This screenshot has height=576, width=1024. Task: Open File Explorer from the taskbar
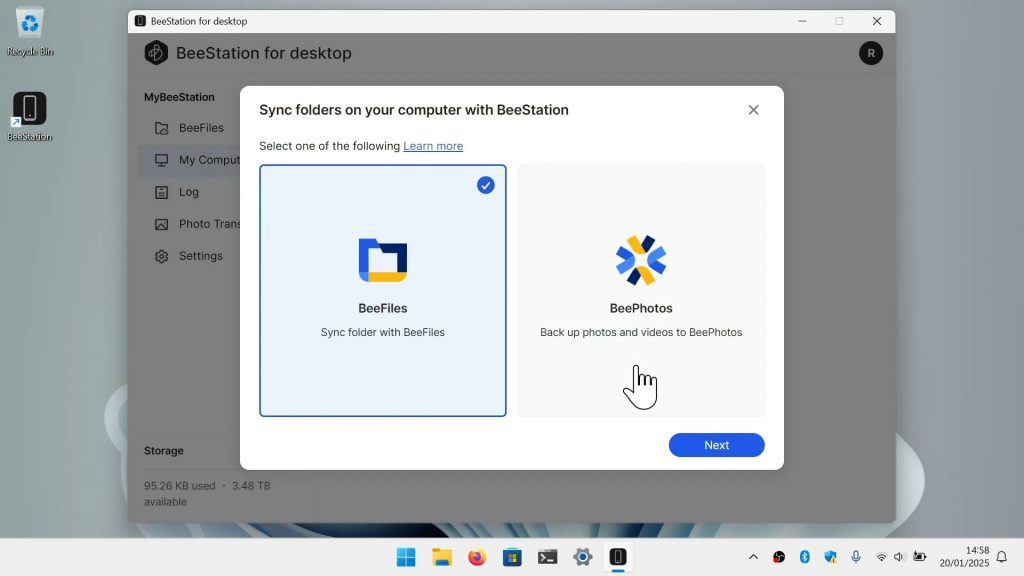click(442, 557)
